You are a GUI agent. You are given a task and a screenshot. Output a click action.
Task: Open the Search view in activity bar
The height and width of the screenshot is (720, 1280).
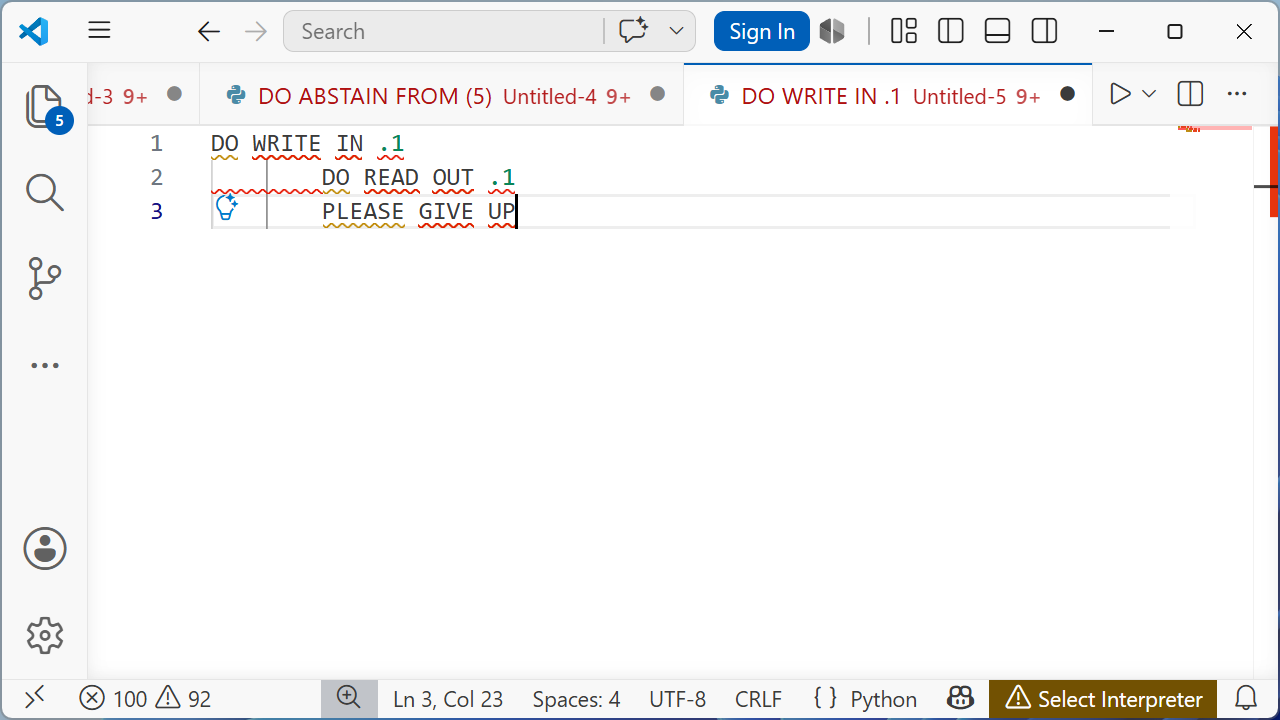click(x=45, y=192)
